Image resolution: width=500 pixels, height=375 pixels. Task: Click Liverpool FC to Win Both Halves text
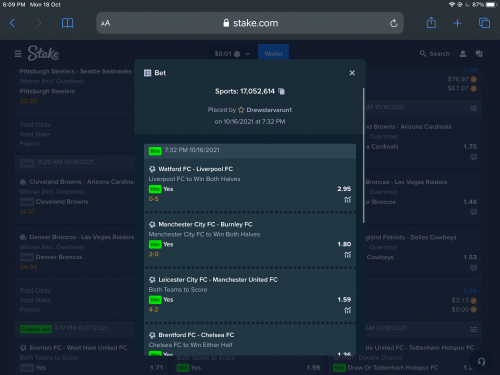click(194, 179)
